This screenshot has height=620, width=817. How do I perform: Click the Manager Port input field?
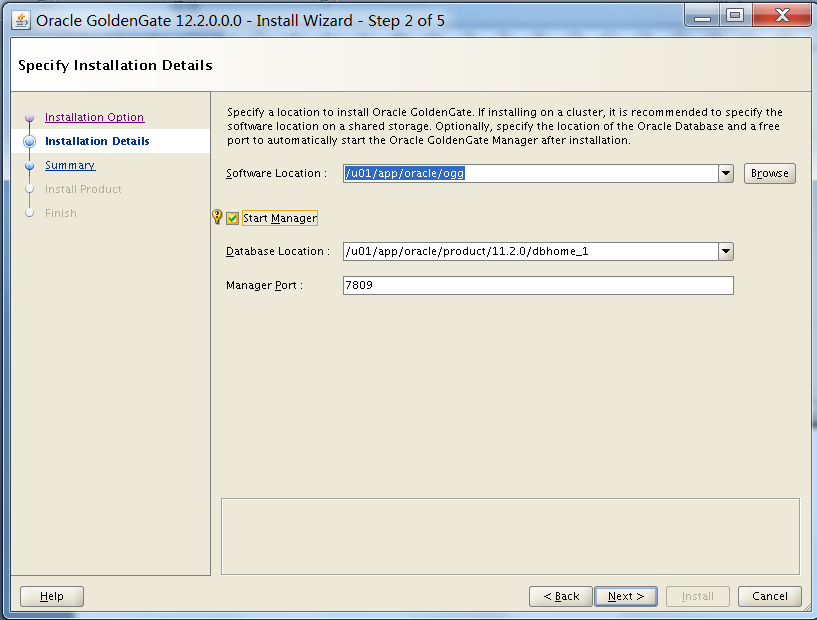tap(538, 286)
